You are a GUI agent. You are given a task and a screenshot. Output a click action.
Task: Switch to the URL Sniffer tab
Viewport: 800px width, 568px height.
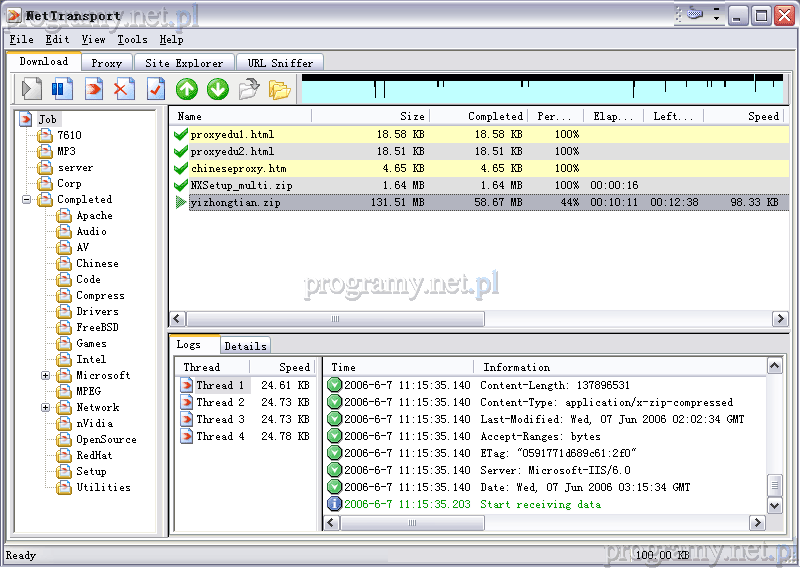point(280,63)
